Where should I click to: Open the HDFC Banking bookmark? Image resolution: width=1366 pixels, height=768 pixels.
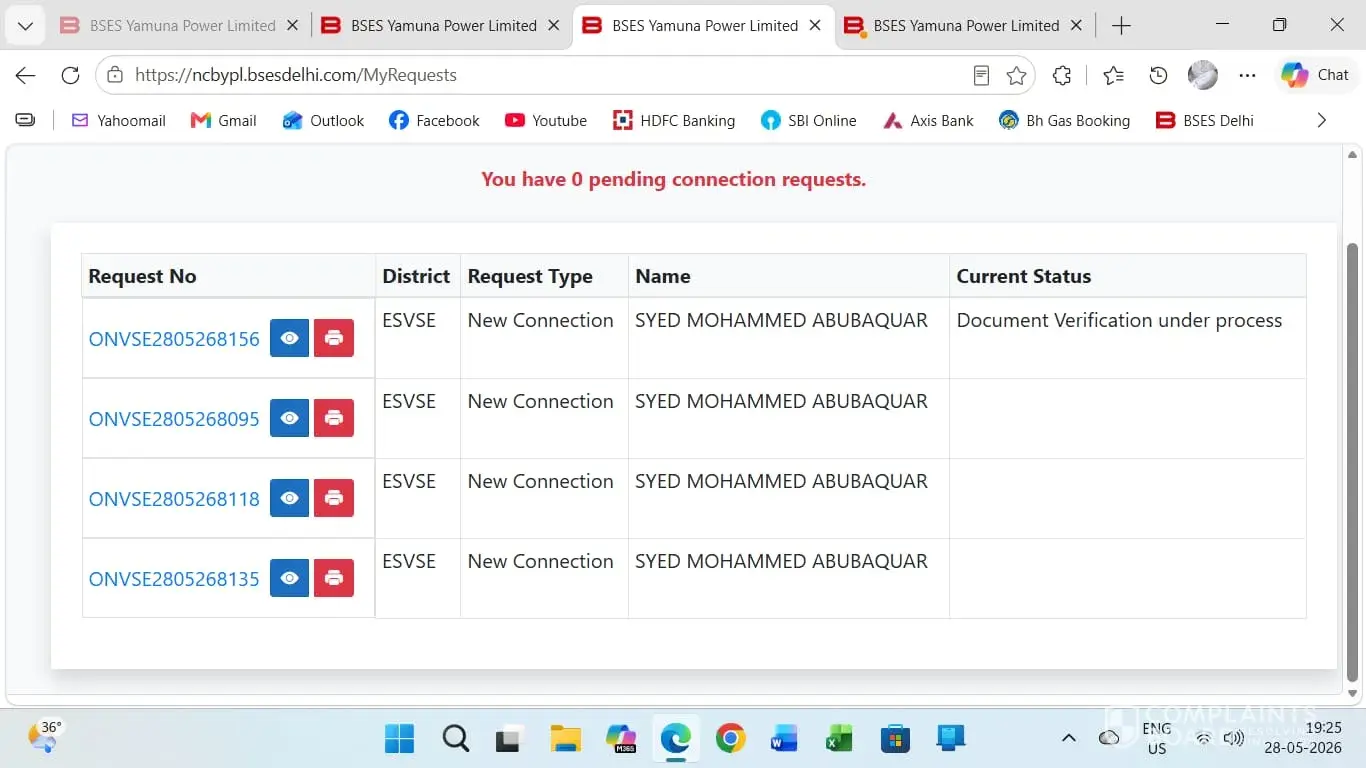[674, 120]
